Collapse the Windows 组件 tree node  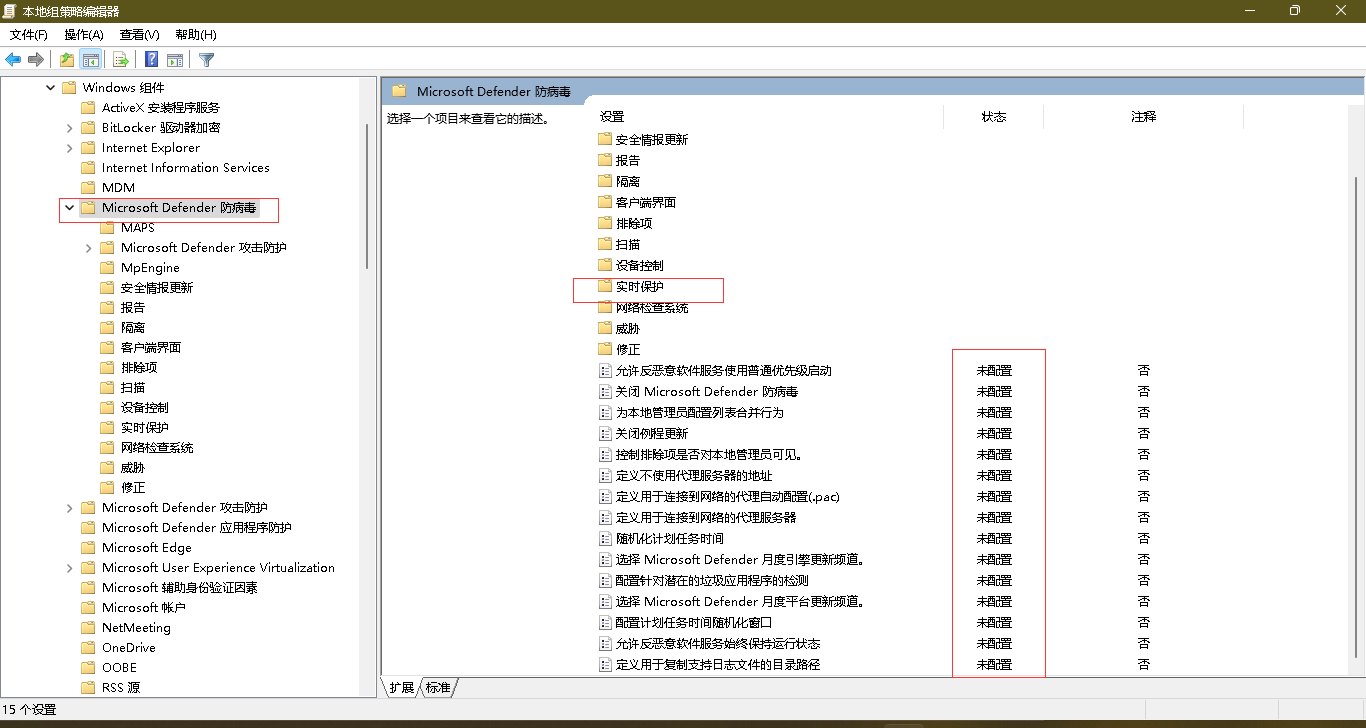(x=50, y=88)
